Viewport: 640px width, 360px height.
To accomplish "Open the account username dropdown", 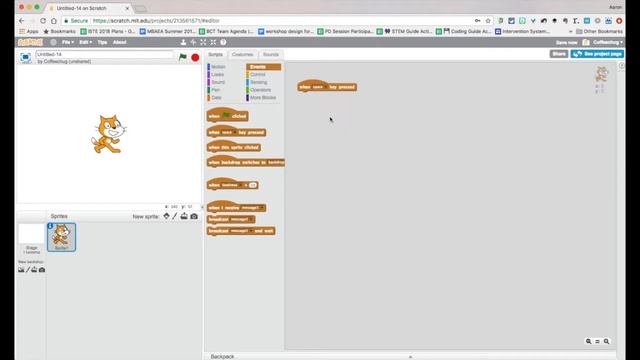I will (x=608, y=42).
